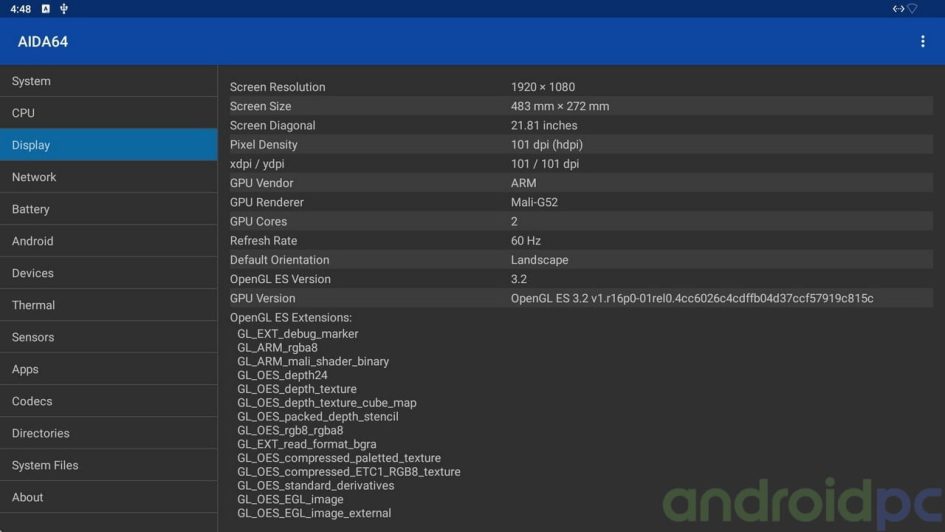Viewport: 945px width, 532px height.
Task: Select the Screen Diagonal row
Action: 581,125
